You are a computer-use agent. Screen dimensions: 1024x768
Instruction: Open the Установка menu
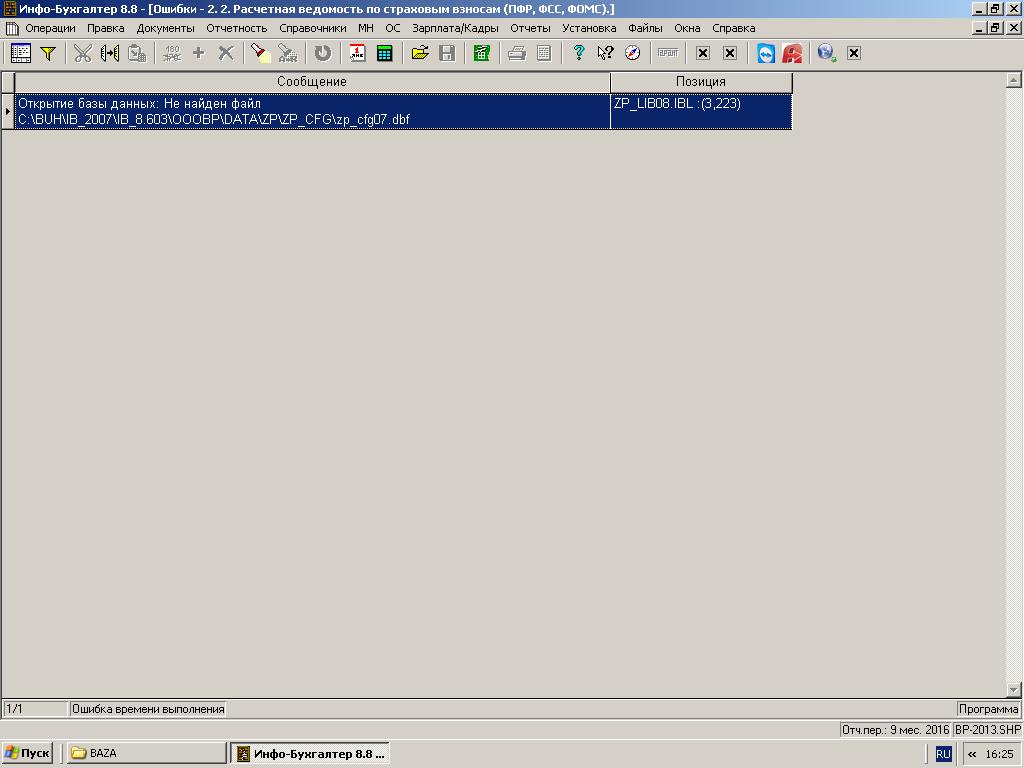[589, 28]
